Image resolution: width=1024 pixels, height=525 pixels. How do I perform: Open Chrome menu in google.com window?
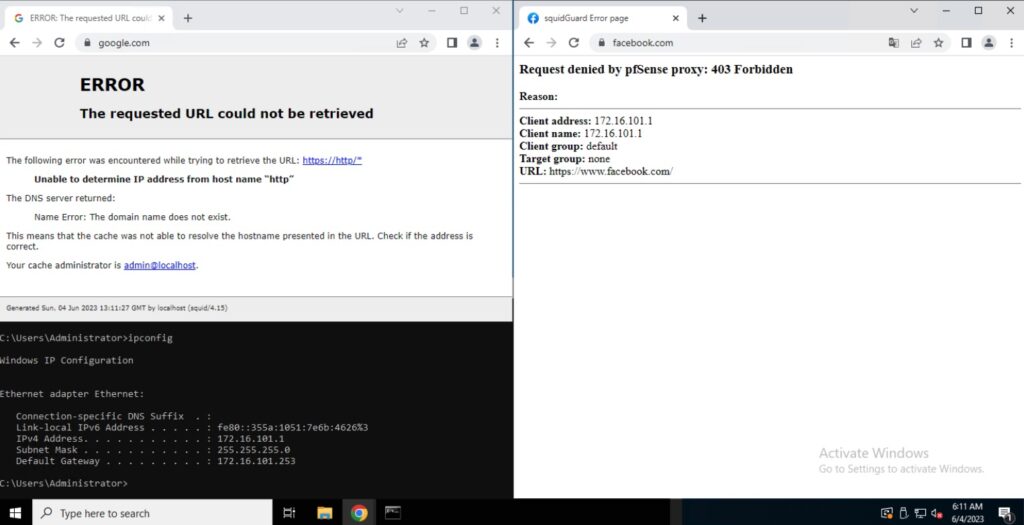click(497, 42)
